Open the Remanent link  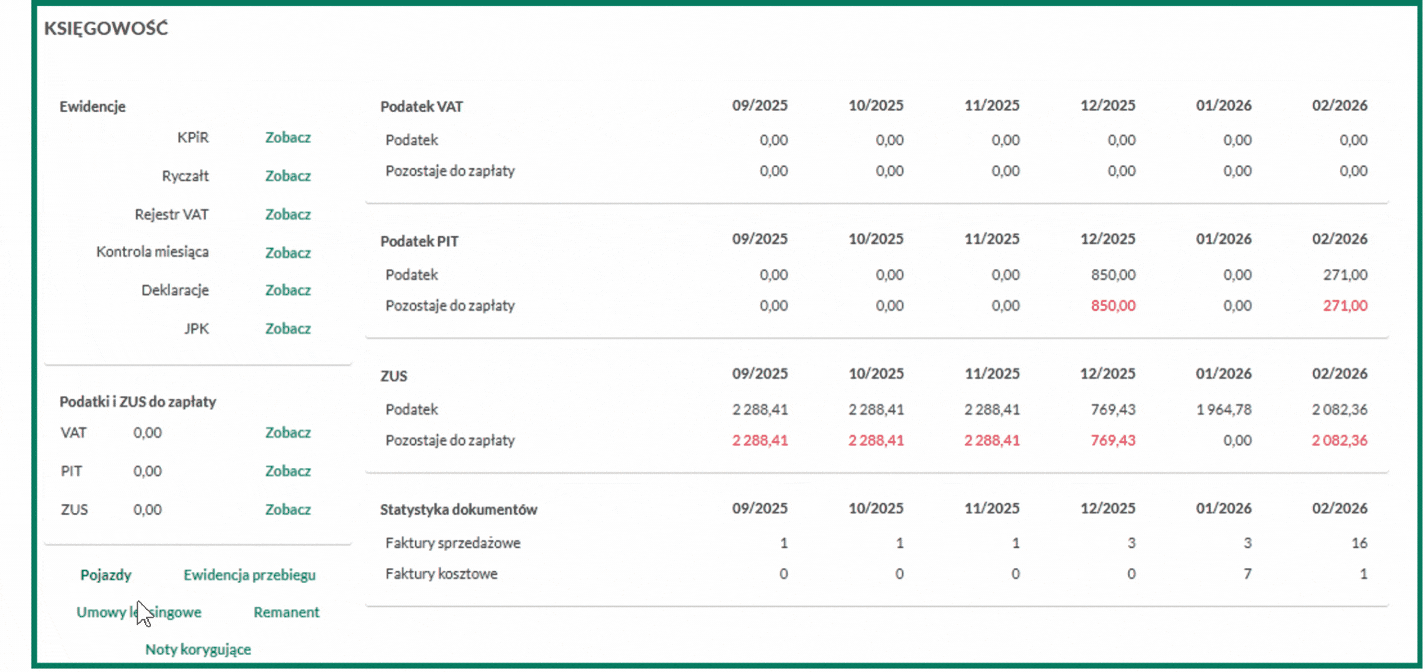pos(287,612)
